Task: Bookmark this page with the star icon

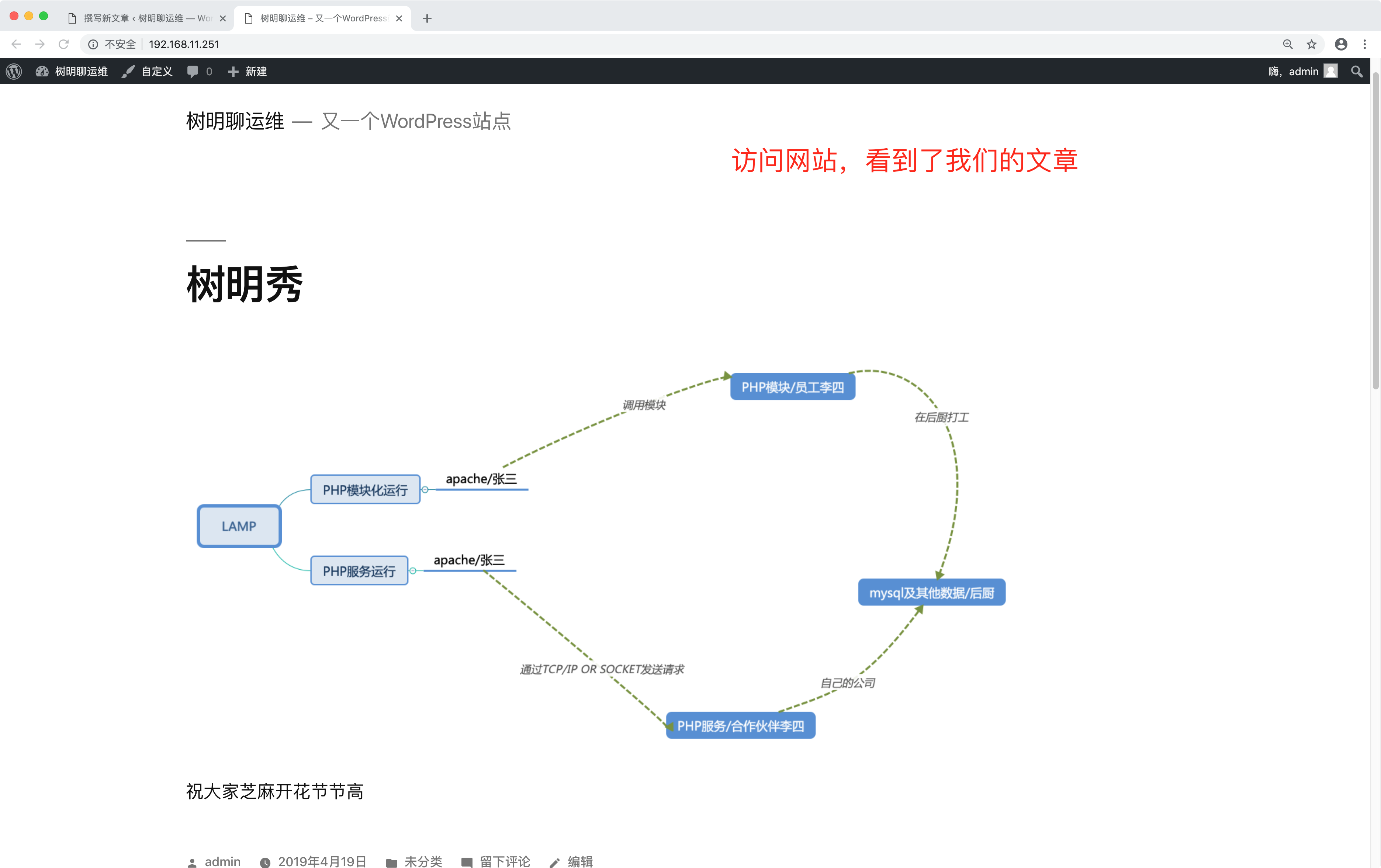Action: (1312, 44)
